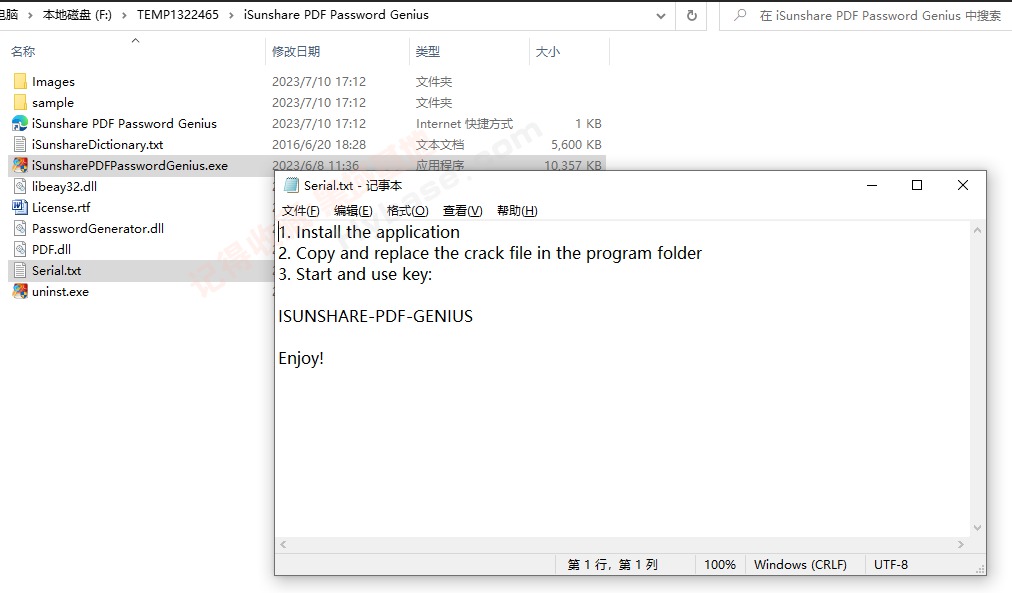This screenshot has height=593, width=1012.
Task: Click the 'Enjoy!' line in Notepad
Action: click(x=301, y=358)
